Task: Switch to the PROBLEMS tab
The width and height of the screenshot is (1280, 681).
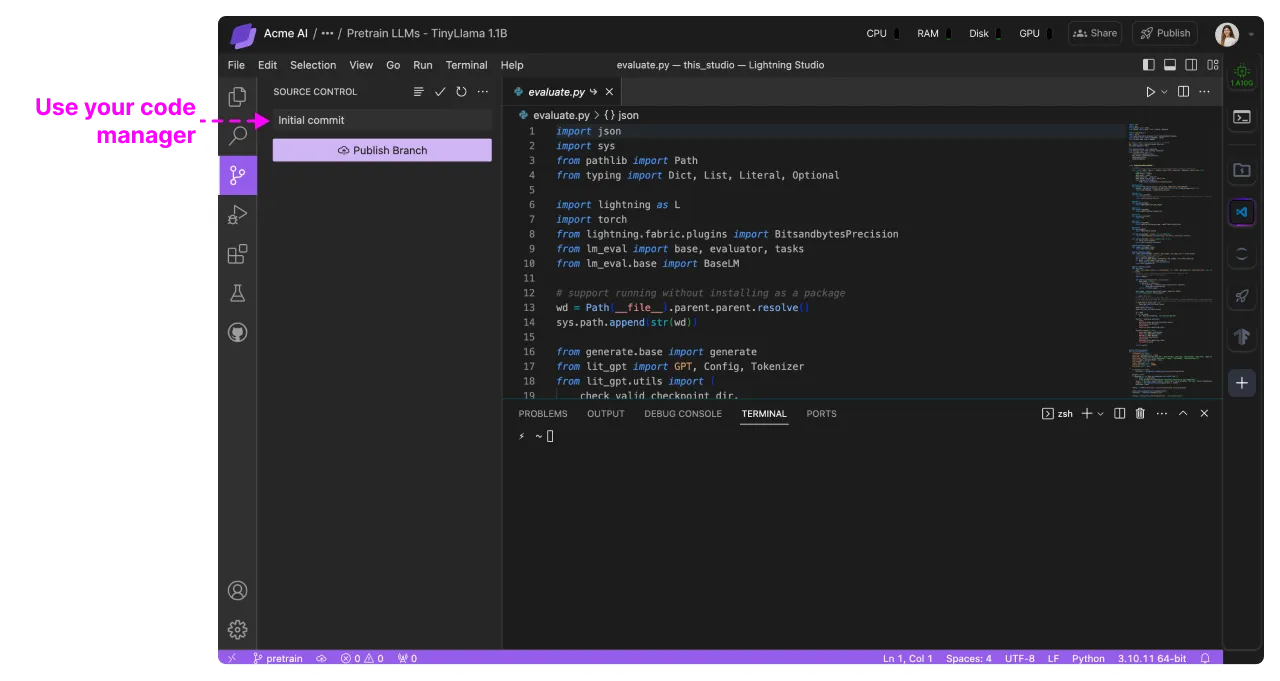Action: pyautogui.click(x=543, y=414)
